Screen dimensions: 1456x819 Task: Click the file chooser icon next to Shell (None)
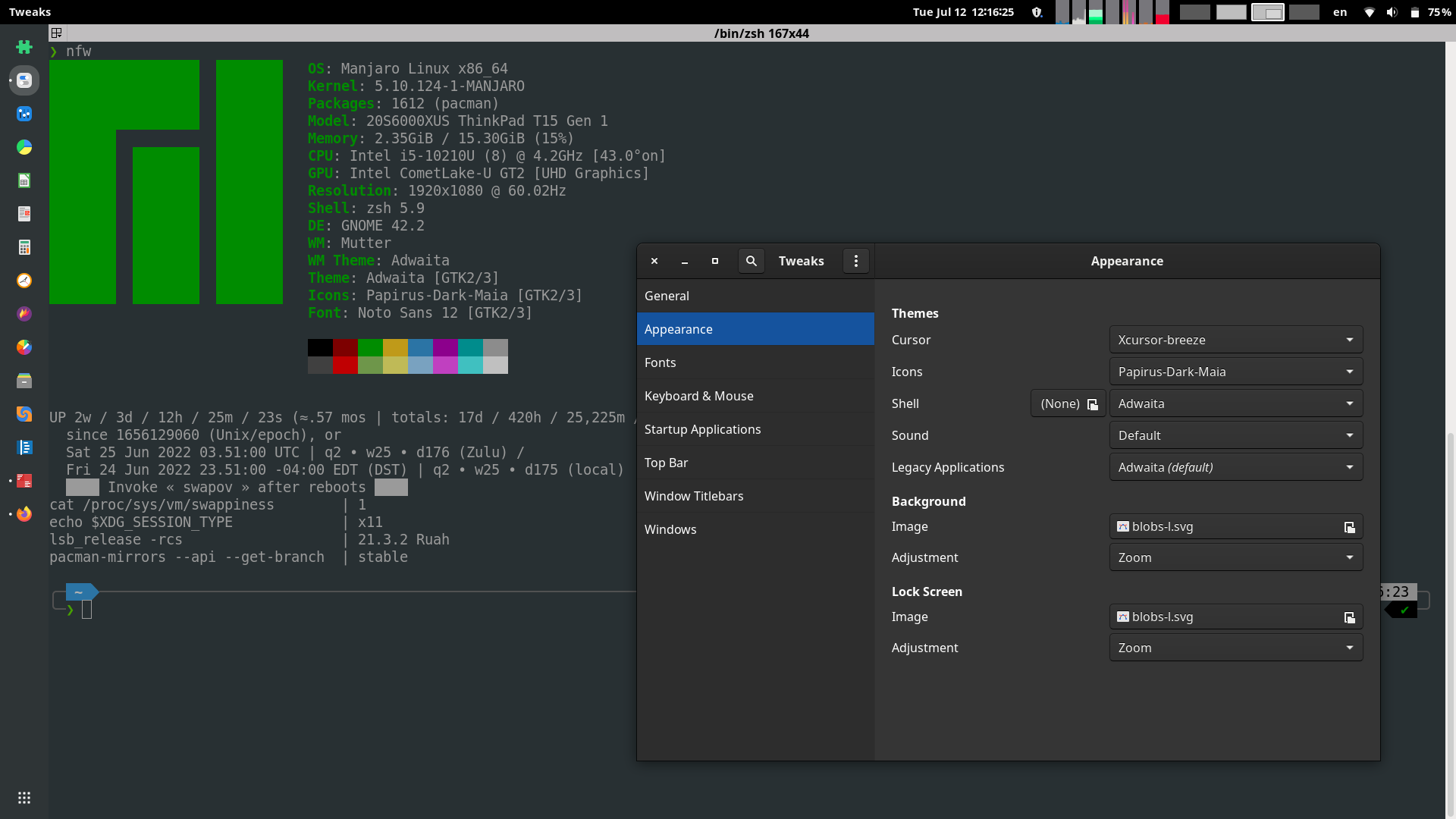(x=1093, y=404)
